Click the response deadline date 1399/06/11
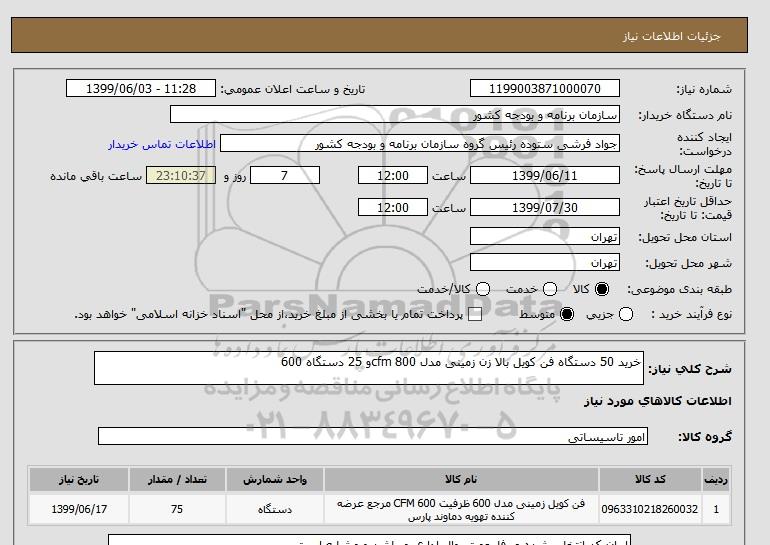The image size is (770, 545). [x=545, y=175]
